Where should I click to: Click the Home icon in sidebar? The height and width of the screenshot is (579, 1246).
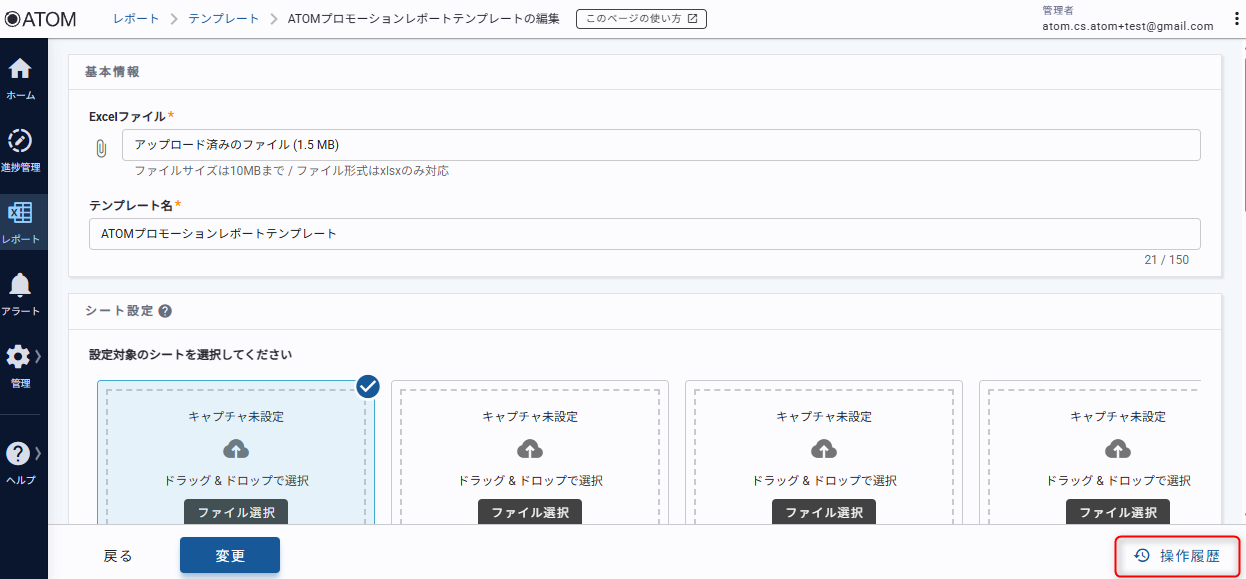[20, 70]
